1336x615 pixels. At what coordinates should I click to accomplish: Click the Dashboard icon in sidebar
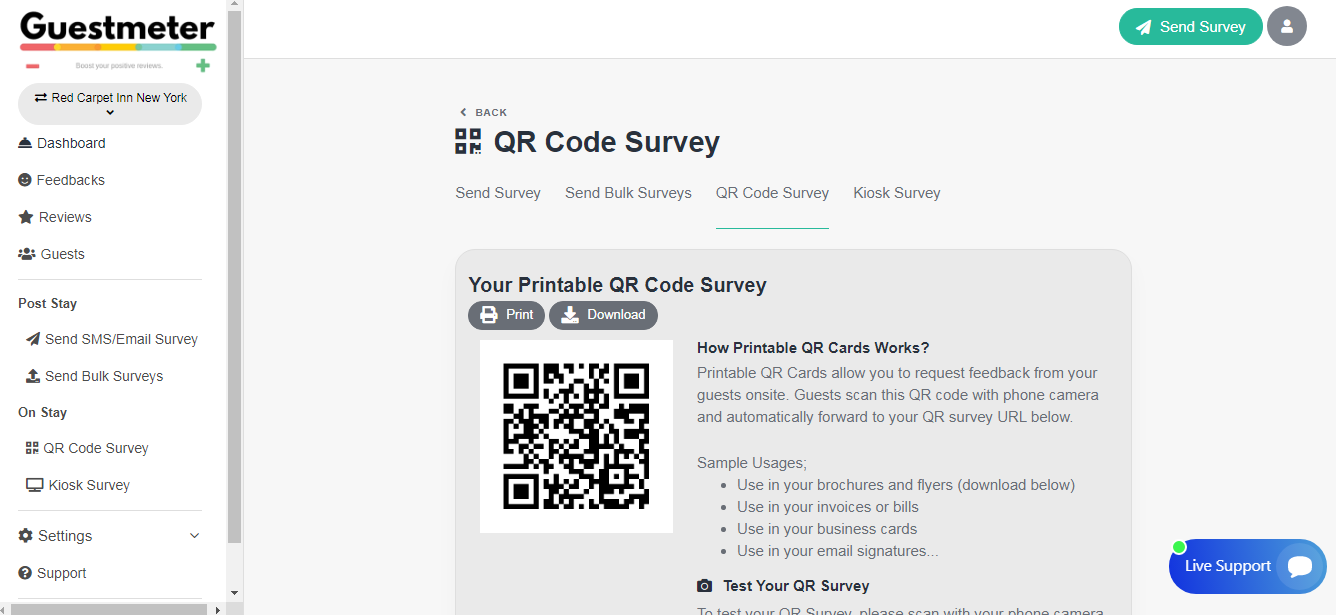point(26,143)
